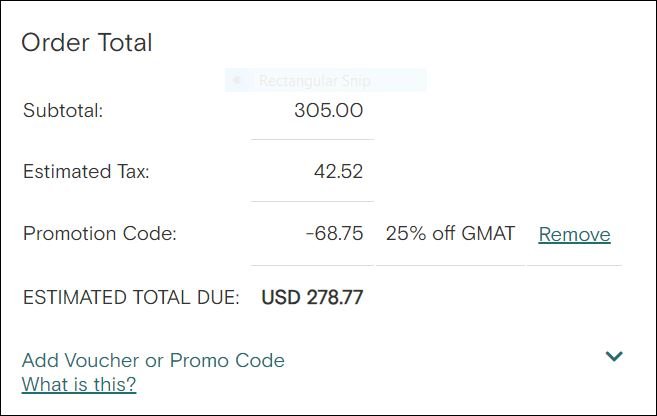Expand Add Voucher or Promo Code

pyautogui.click(x=153, y=360)
